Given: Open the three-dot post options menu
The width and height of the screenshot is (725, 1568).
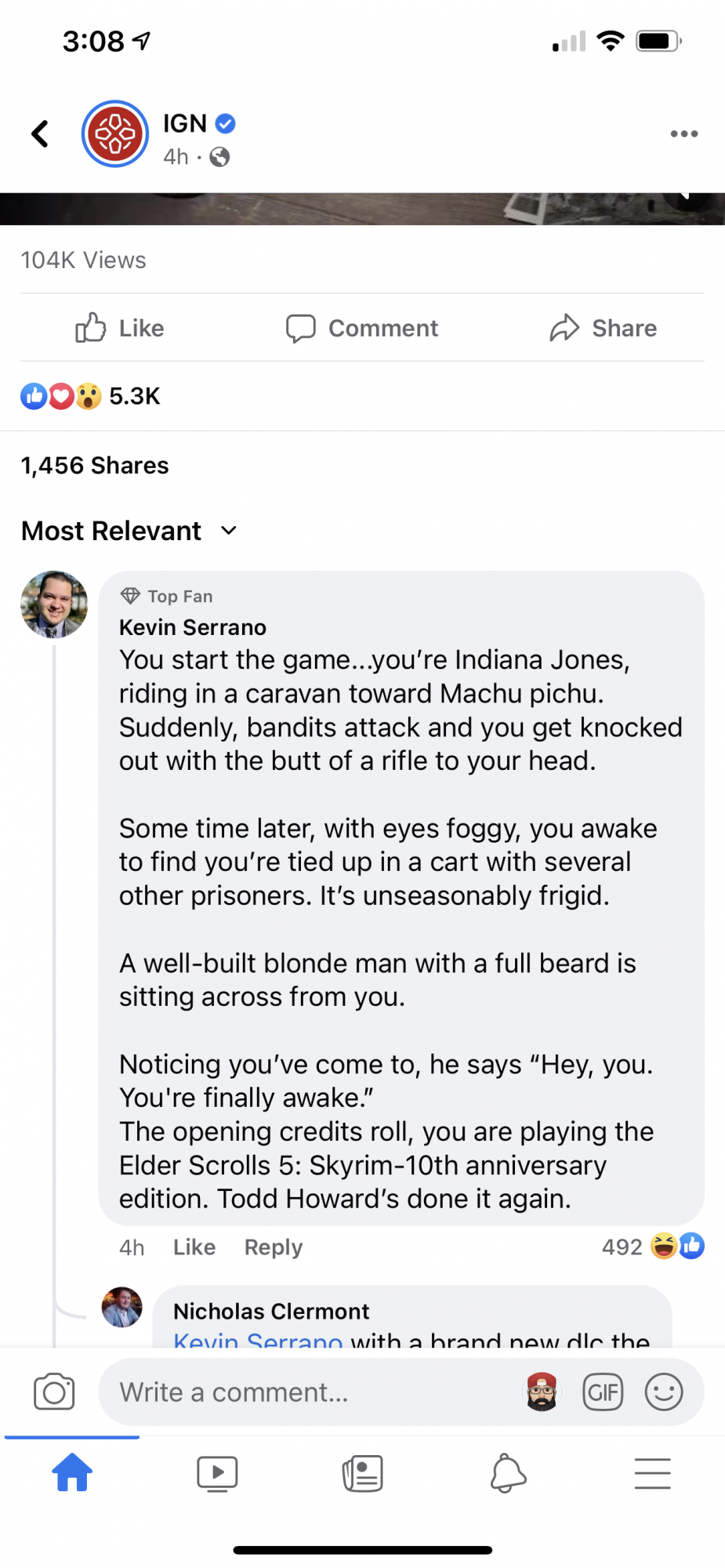Looking at the screenshot, I should (683, 134).
